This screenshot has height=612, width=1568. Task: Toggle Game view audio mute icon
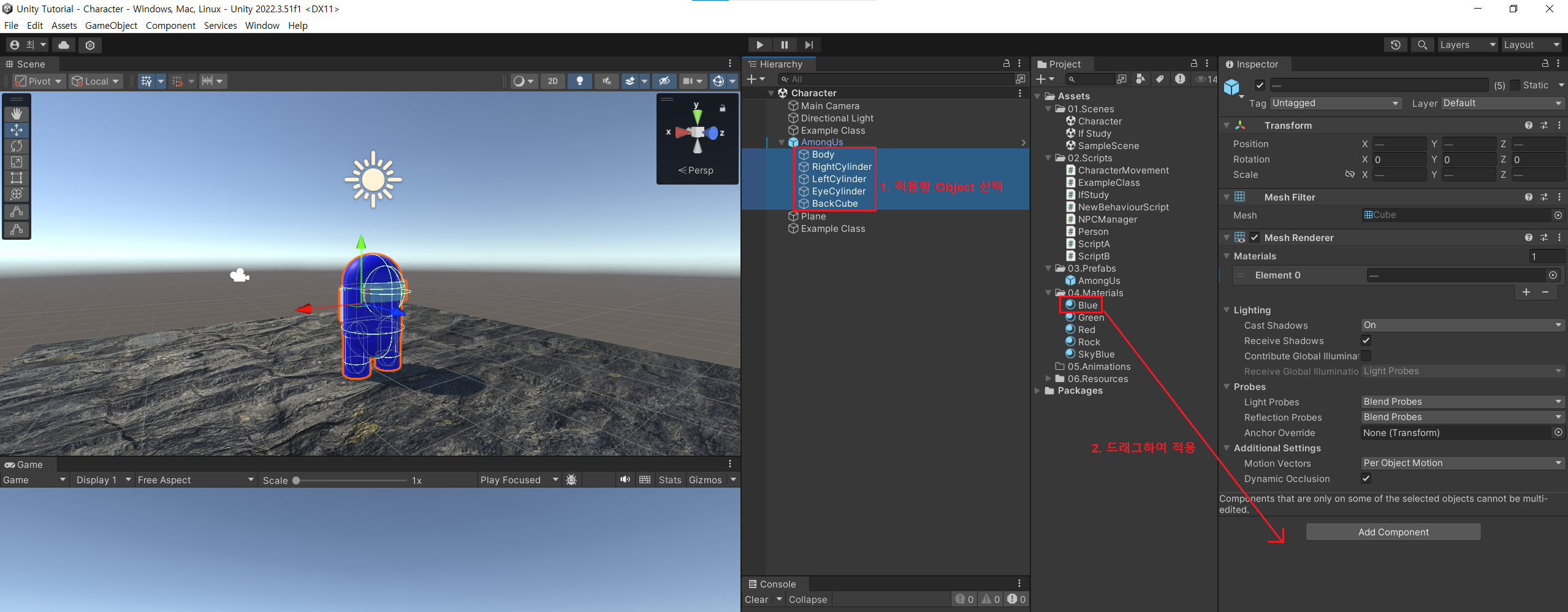coord(625,480)
